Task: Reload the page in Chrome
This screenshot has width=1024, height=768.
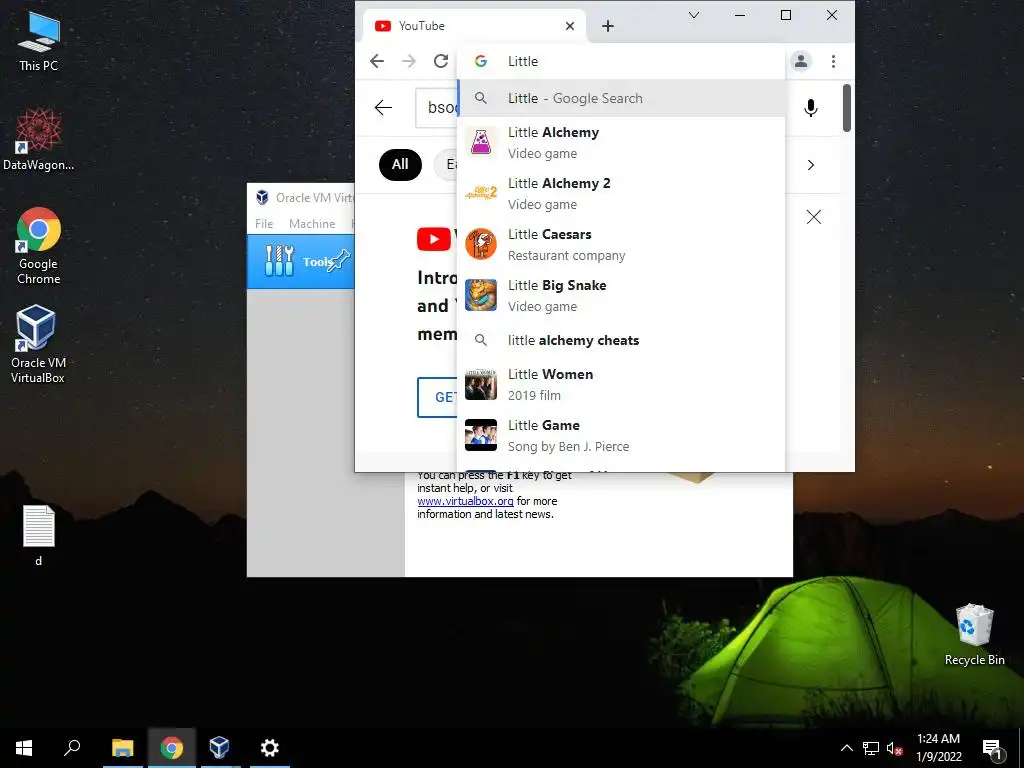Action: [441, 61]
